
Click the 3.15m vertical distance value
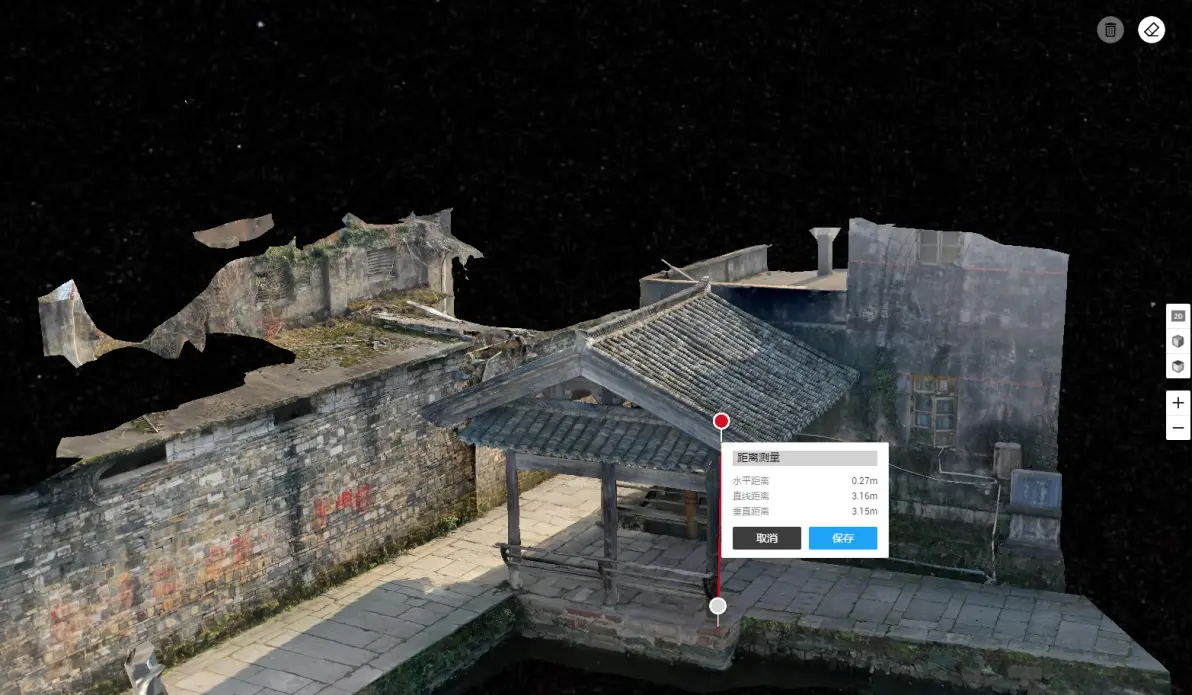[863, 511]
